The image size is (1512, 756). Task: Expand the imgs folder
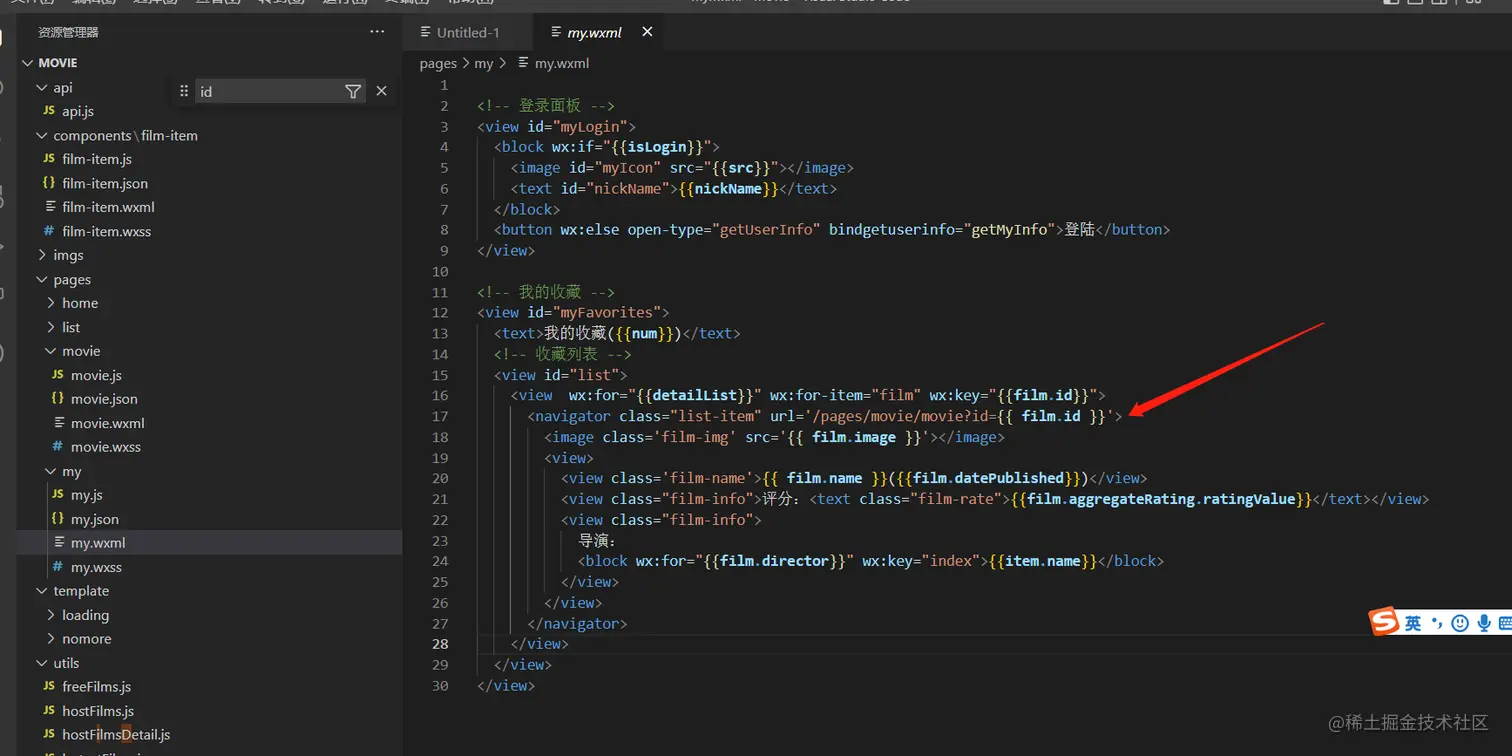point(68,255)
